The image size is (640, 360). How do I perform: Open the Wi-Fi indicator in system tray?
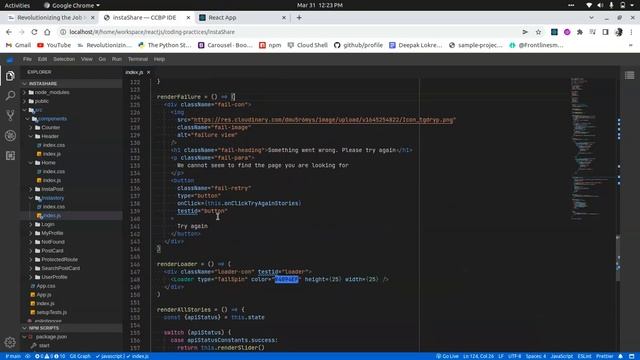589,5
